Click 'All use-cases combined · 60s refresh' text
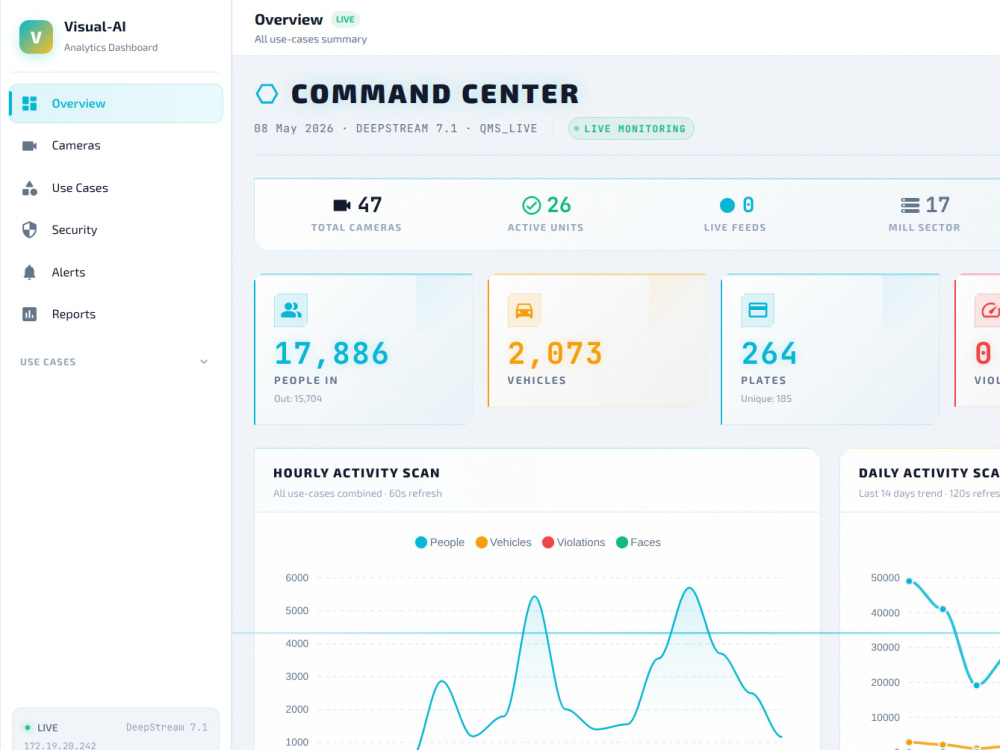This screenshot has height=750, width=1000. (x=357, y=493)
